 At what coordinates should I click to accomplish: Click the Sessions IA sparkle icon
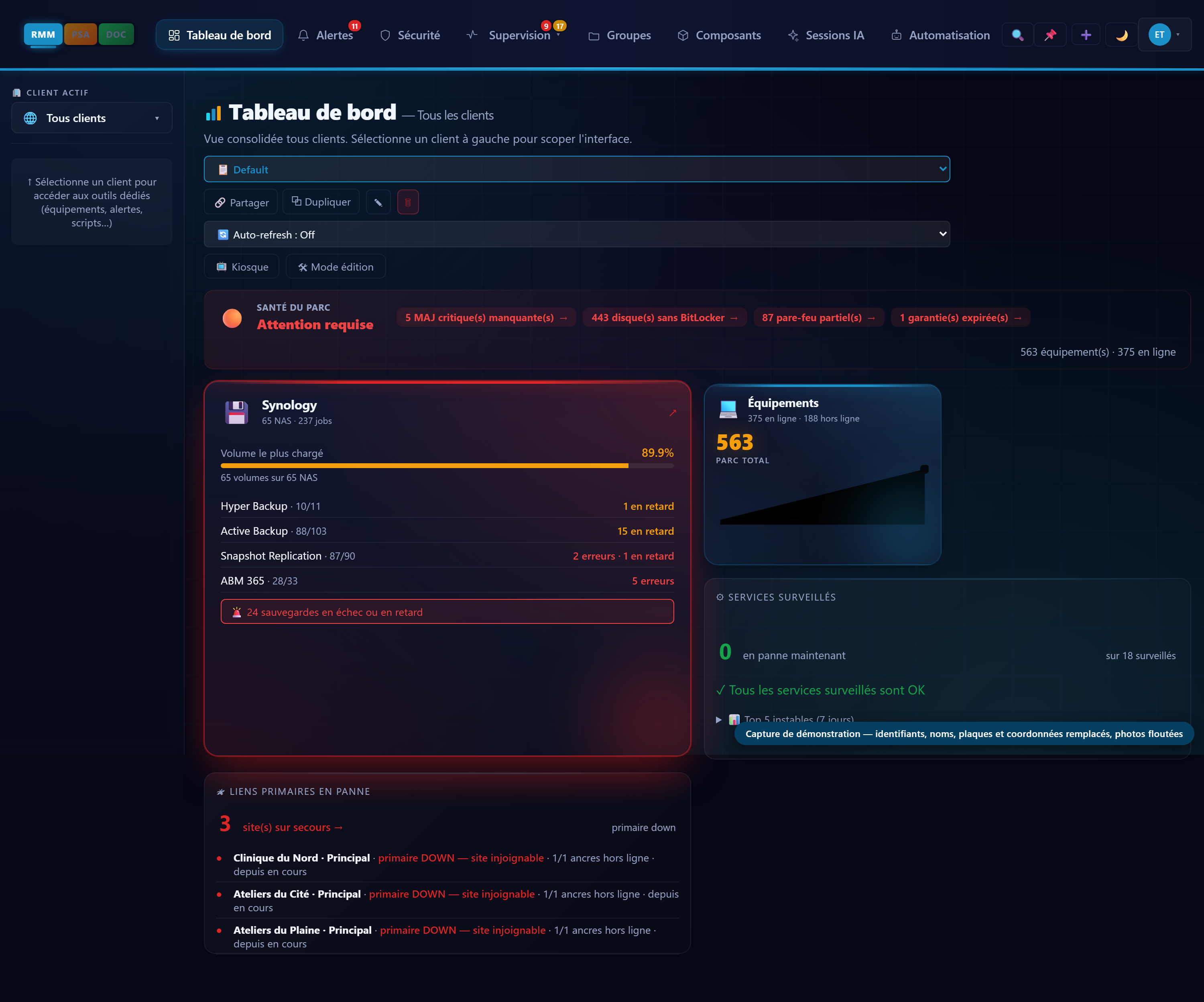tap(793, 36)
